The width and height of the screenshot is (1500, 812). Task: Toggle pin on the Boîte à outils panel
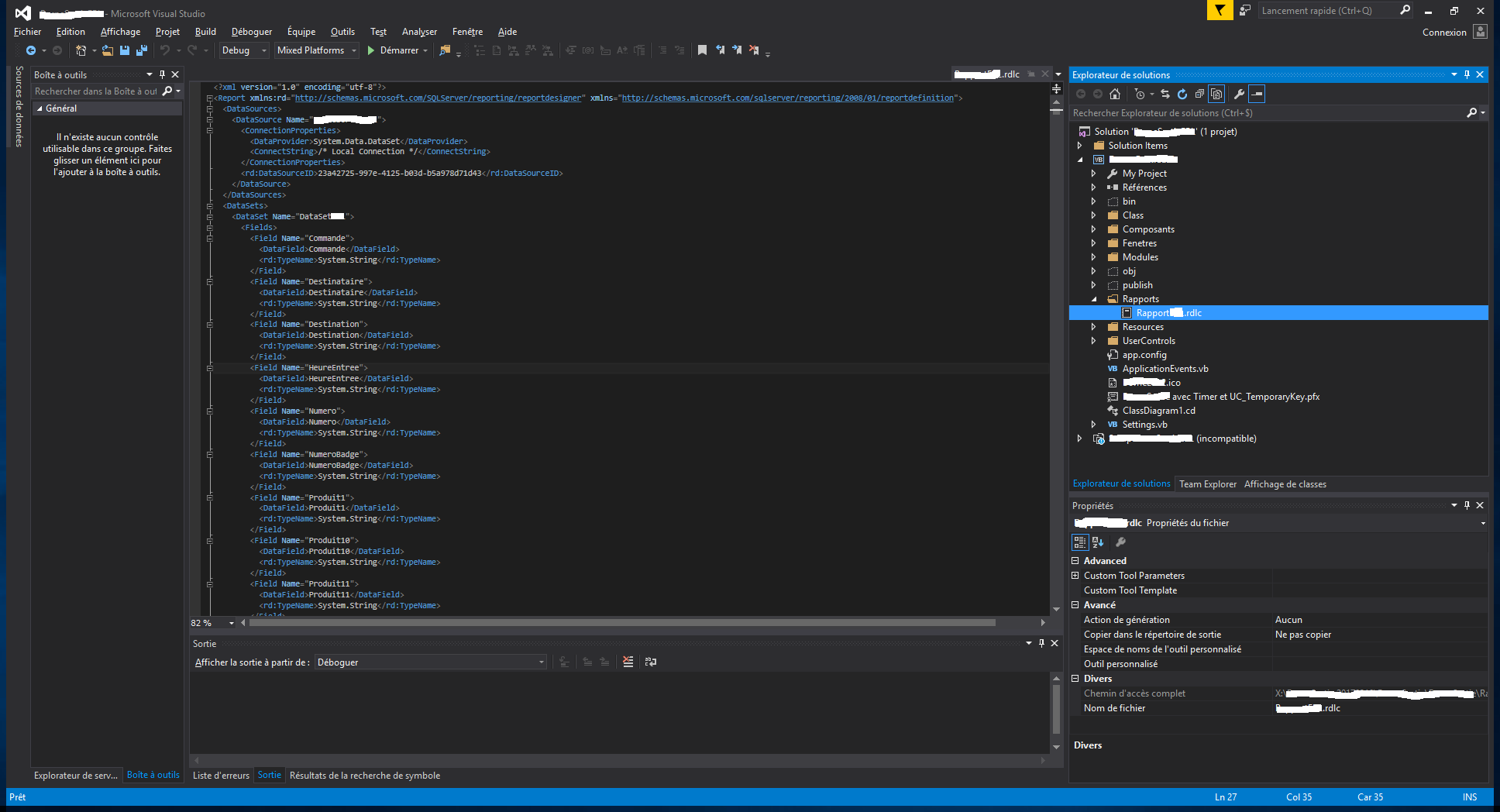[x=162, y=74]
